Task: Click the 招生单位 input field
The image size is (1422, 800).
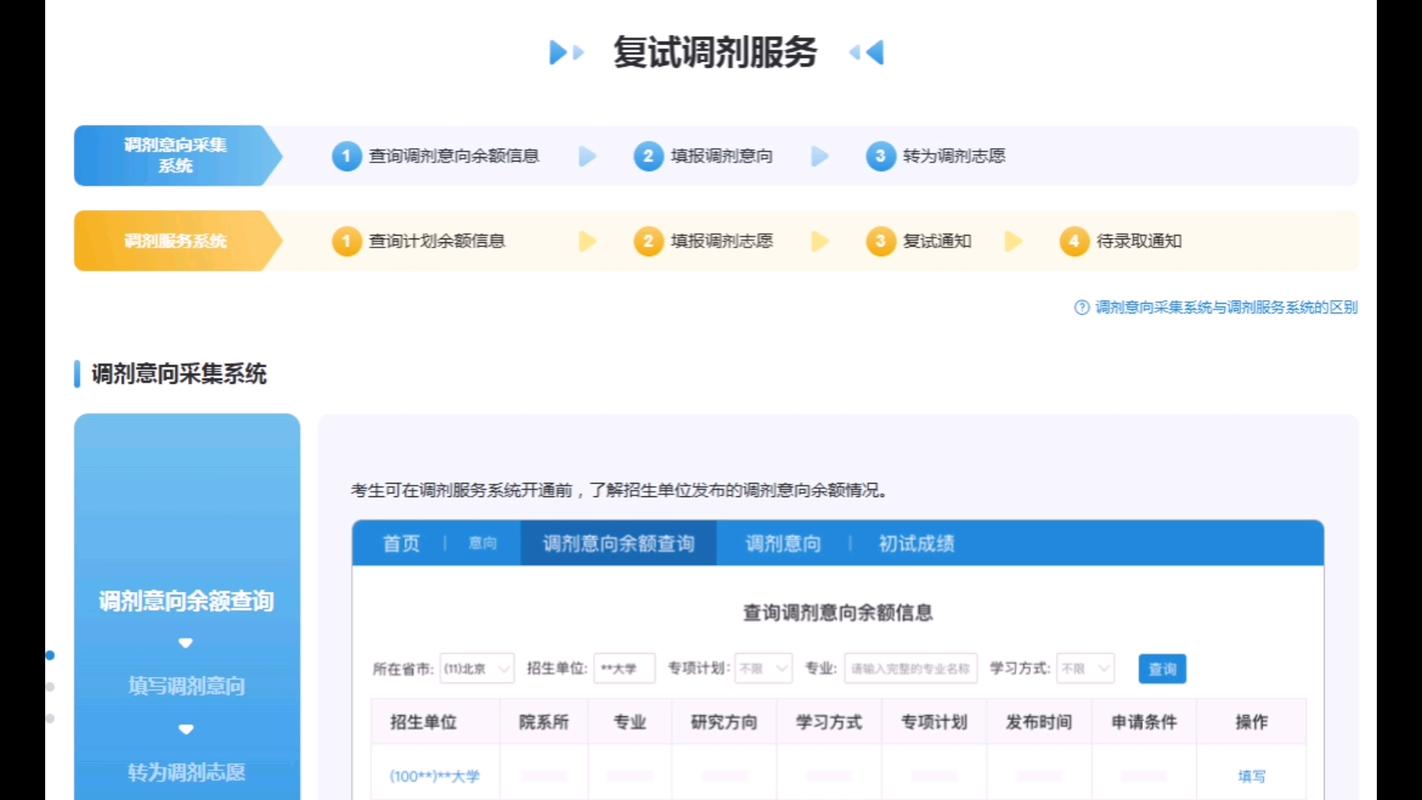Action: tap(624, 669)
